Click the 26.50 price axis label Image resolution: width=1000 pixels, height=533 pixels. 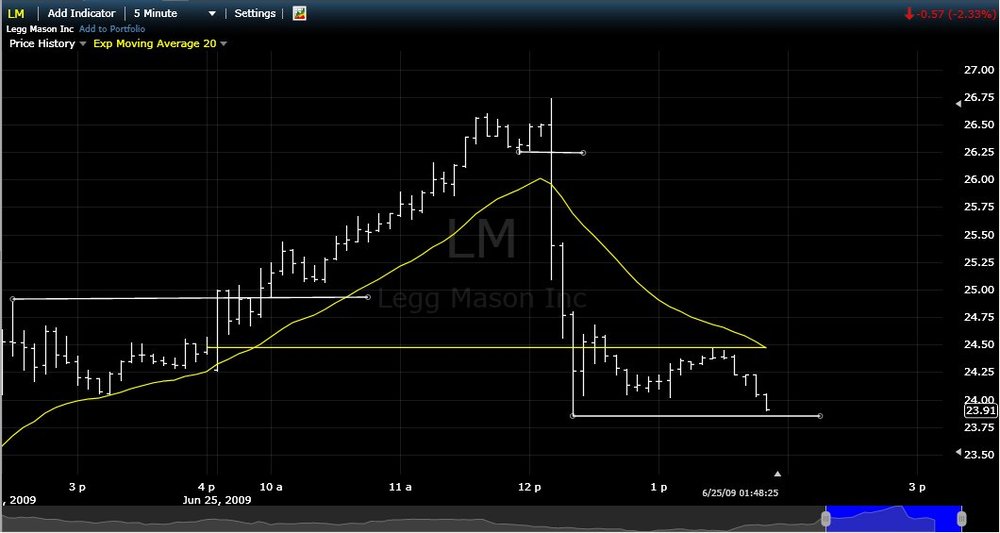coord(980,125)
